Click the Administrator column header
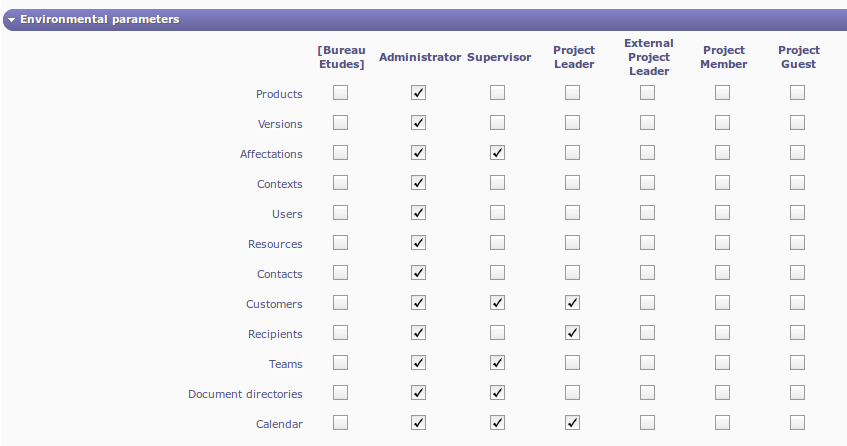This screenshot has width=847, height=446. (x=420, y=57)
